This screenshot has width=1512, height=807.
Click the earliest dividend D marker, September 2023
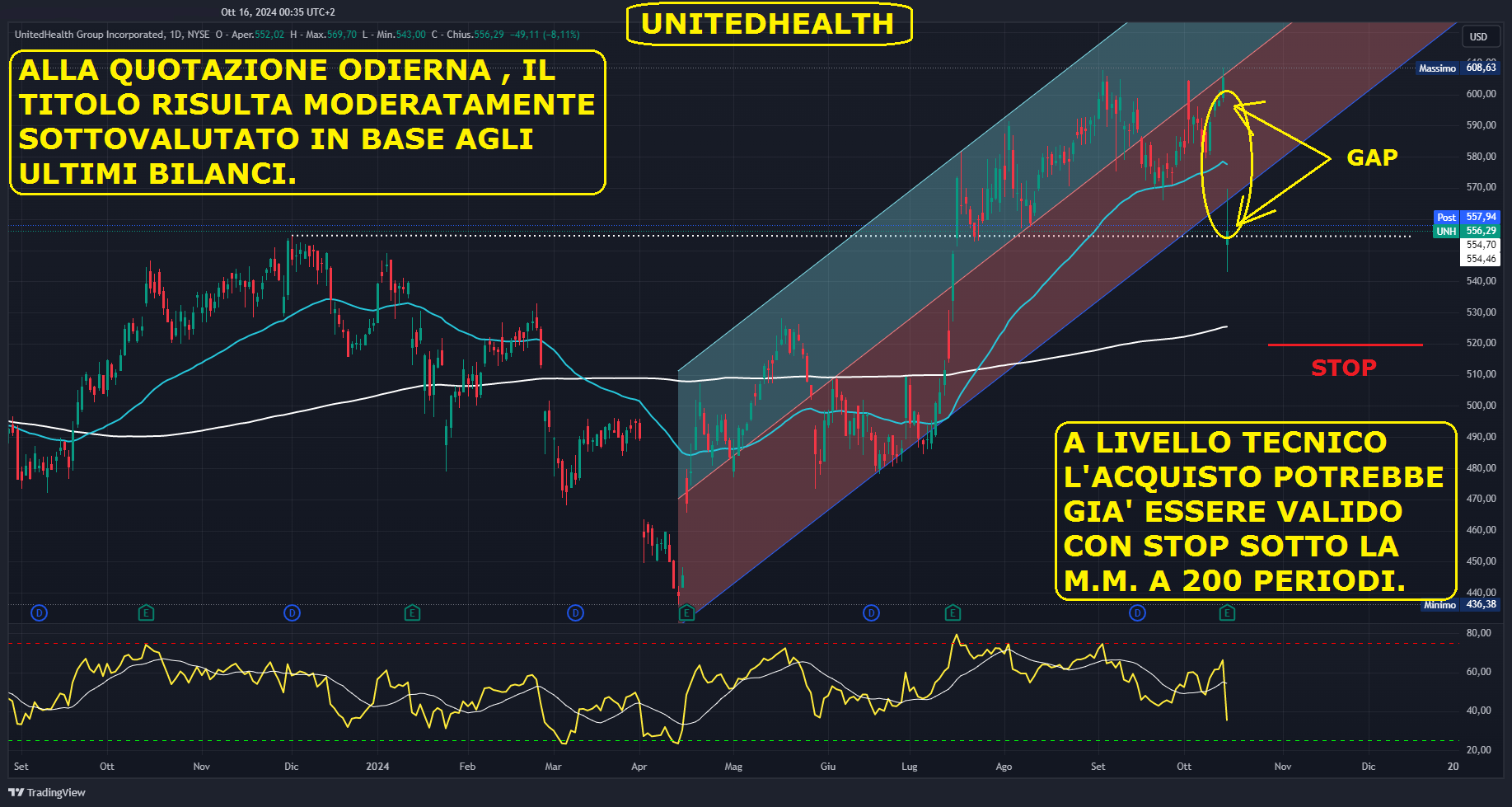click(39, 612)
